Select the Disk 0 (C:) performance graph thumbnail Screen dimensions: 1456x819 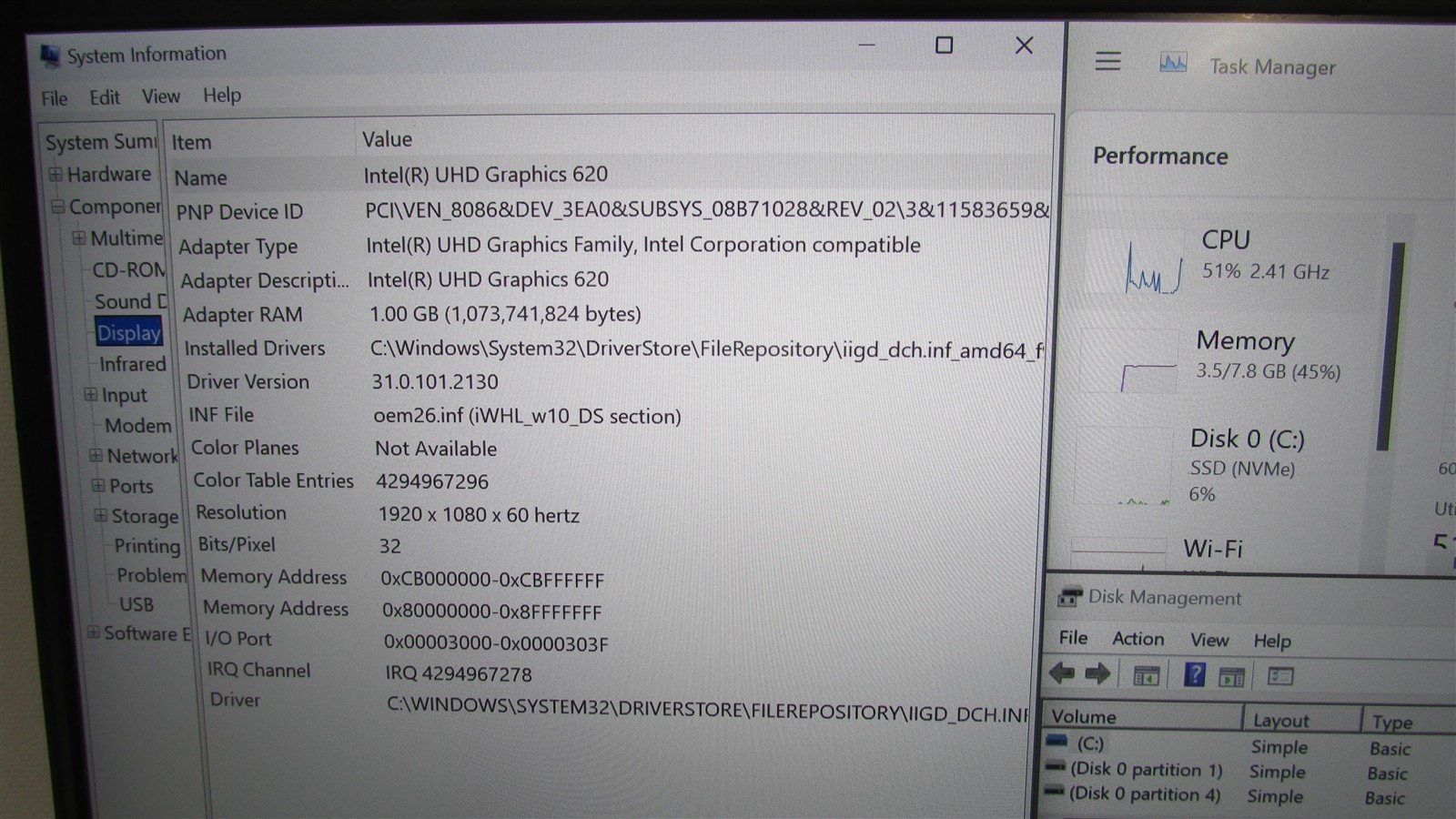(1125, 466)
